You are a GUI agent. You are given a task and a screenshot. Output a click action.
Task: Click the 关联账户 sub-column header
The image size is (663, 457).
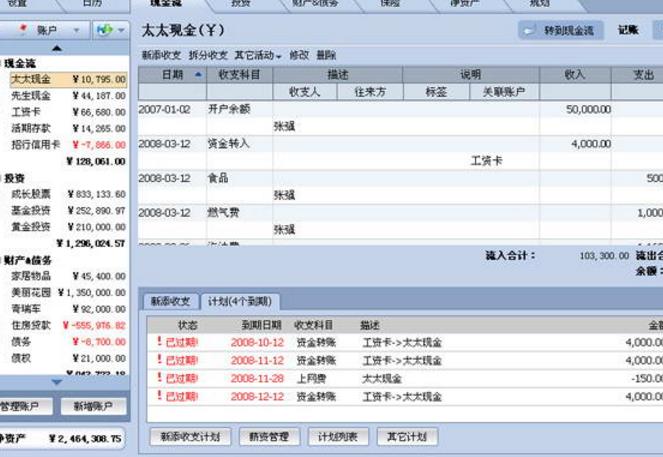click(504, 92)
